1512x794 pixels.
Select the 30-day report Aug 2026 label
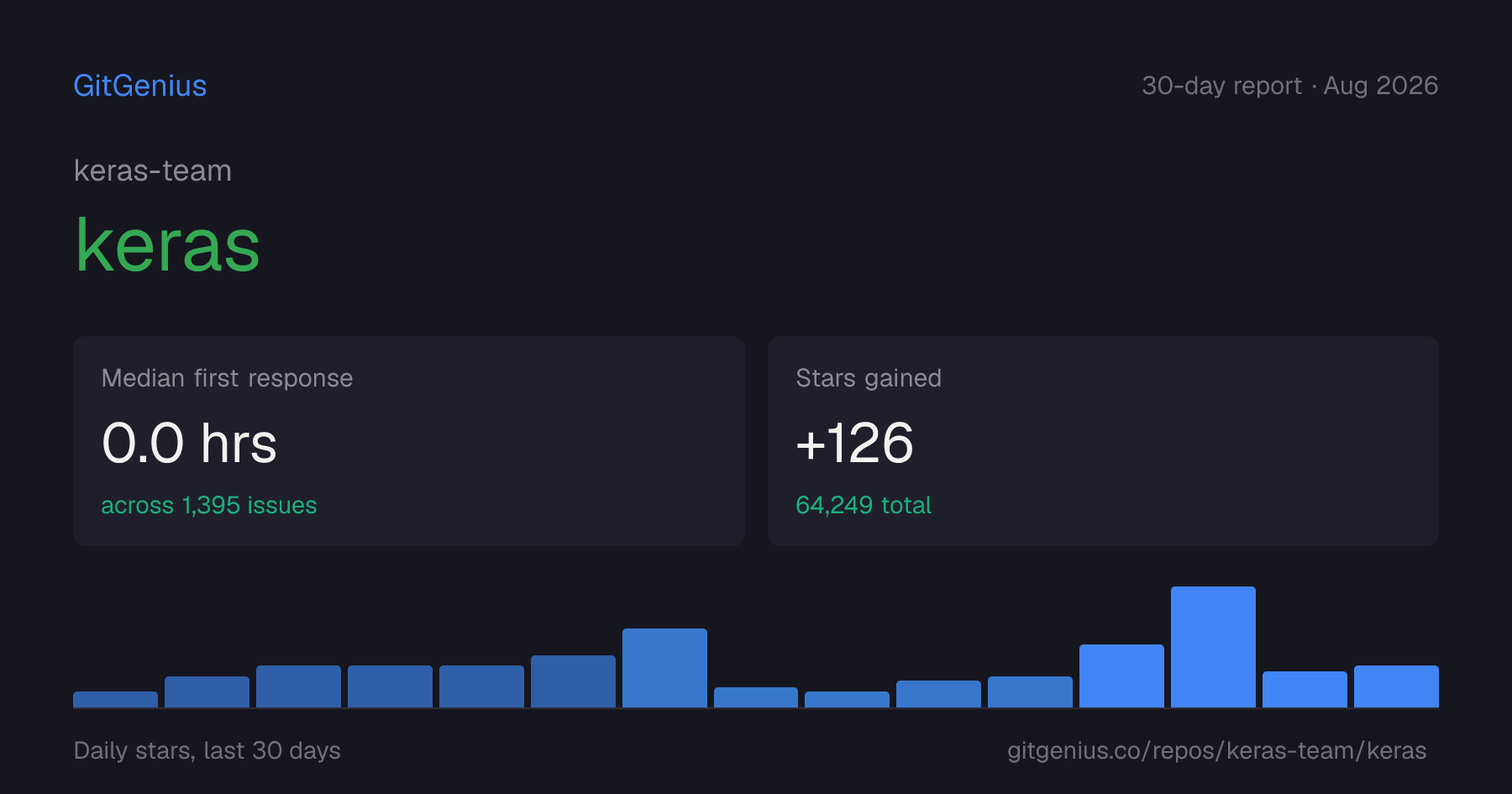pyautogui.click(x=1289, y=86)
